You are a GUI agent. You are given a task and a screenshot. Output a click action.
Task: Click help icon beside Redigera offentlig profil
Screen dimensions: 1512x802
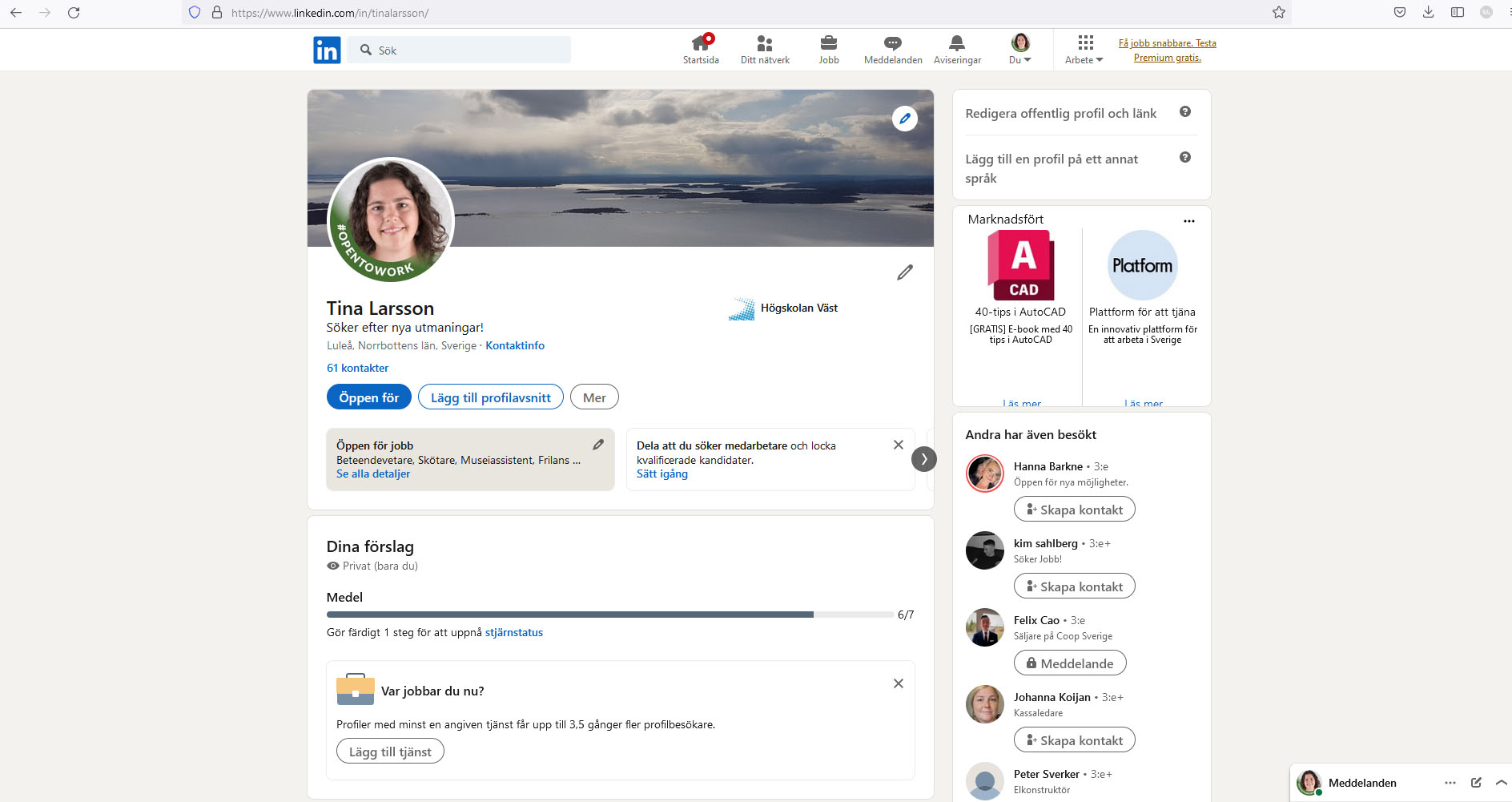[1185, 112]
